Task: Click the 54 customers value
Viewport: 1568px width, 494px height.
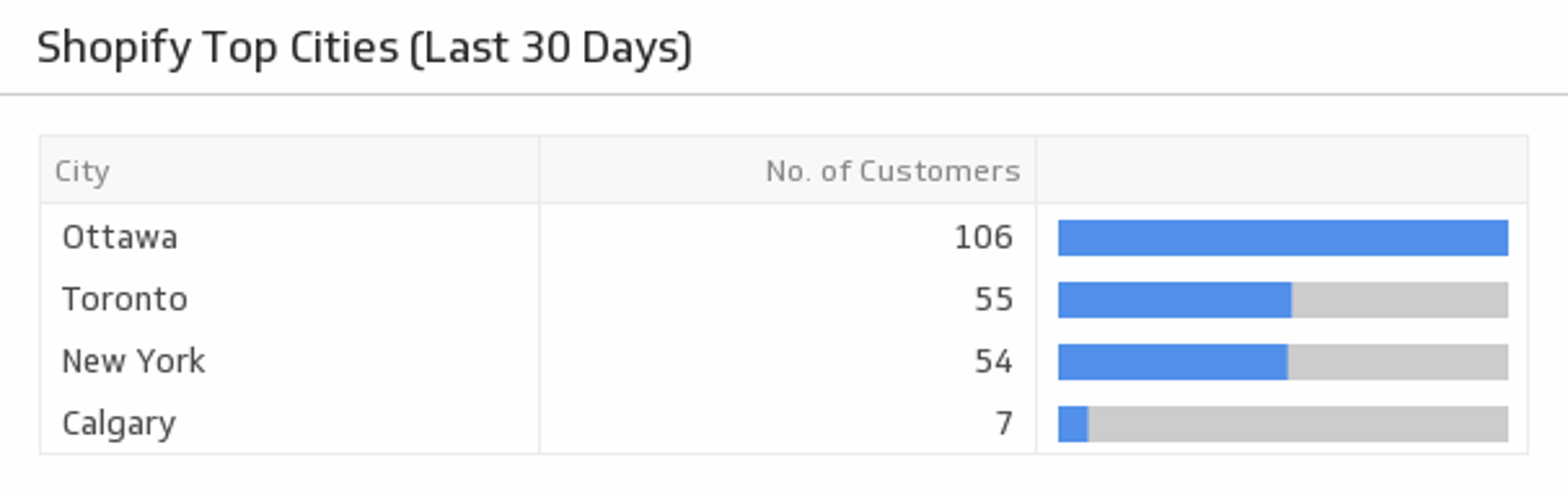Action: (x=993, y=362)
